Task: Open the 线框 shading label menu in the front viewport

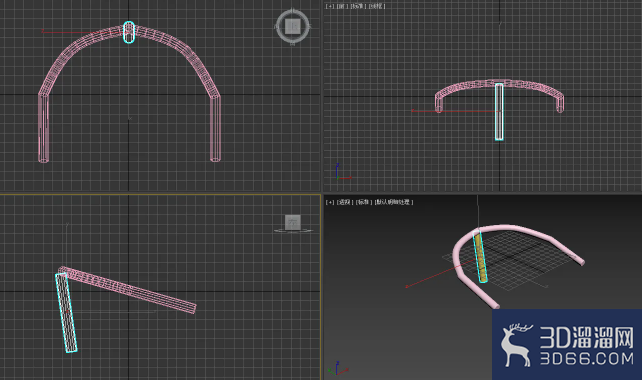Action: (x=377, y=6)
